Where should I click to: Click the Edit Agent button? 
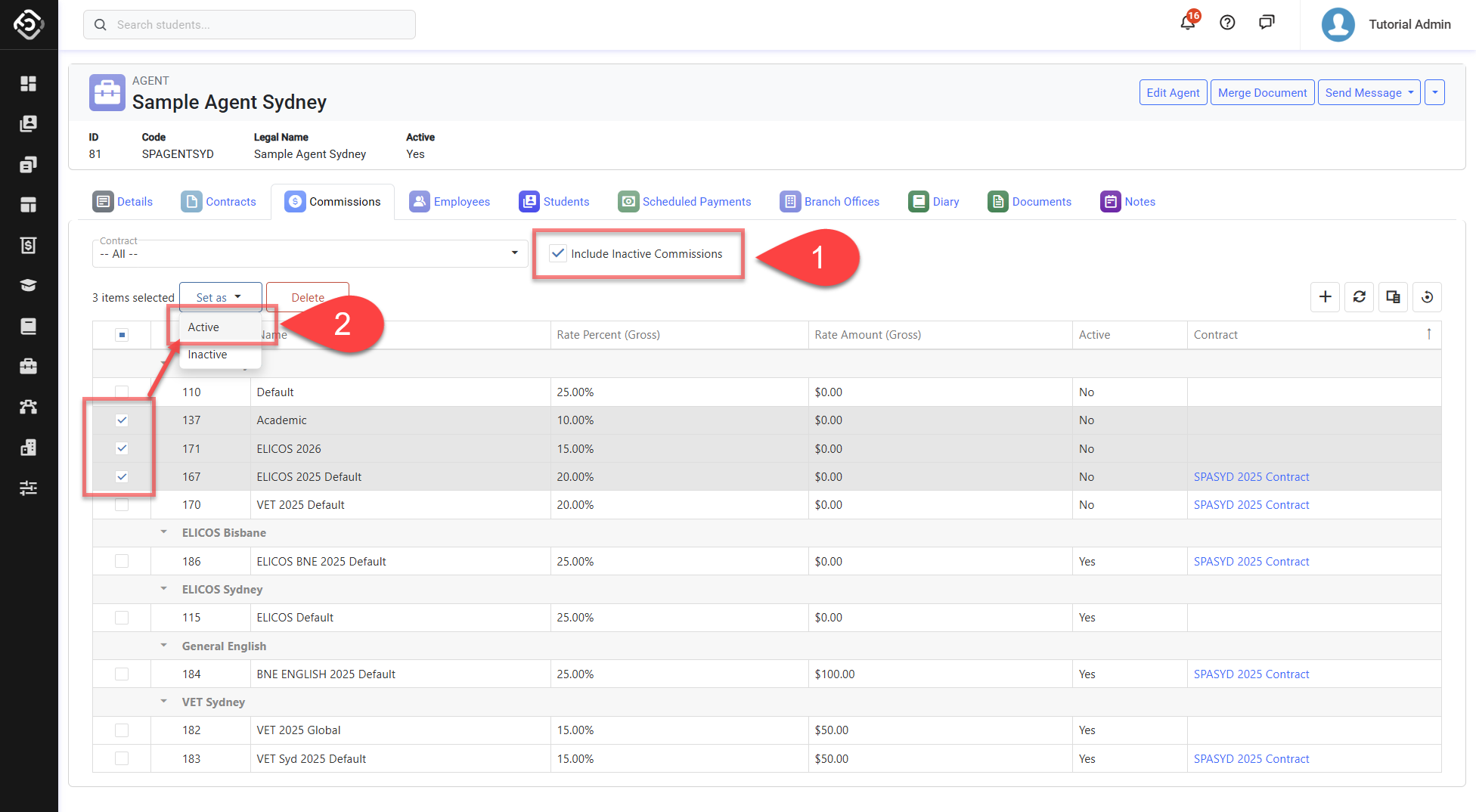click(1173, 92)
